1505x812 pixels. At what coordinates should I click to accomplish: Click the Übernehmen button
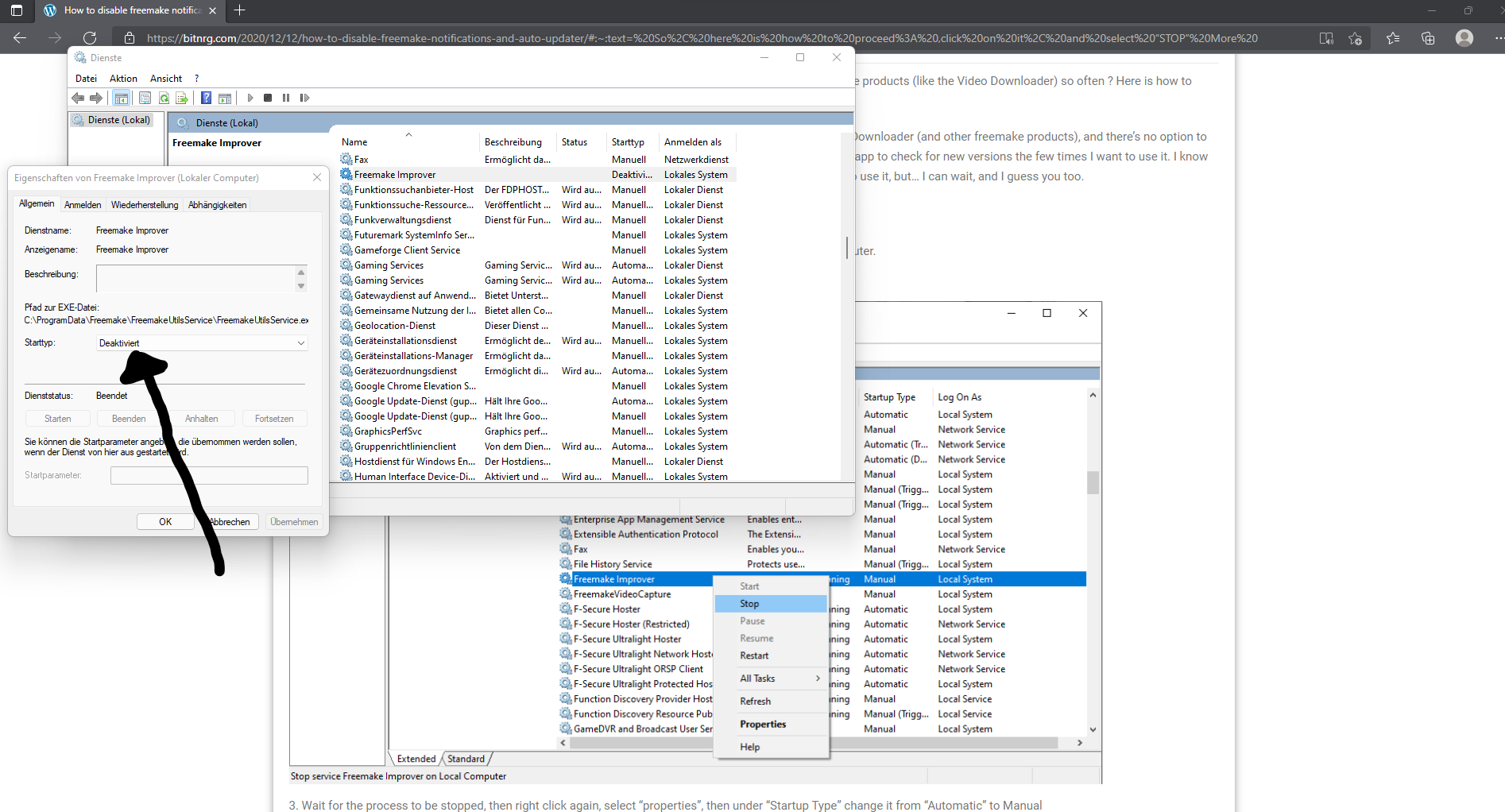294,522
